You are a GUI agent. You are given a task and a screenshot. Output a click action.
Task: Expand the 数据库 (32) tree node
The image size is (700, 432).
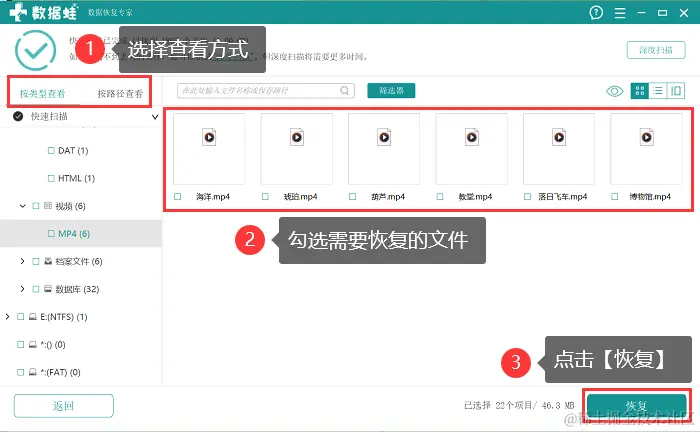point(22,289)
